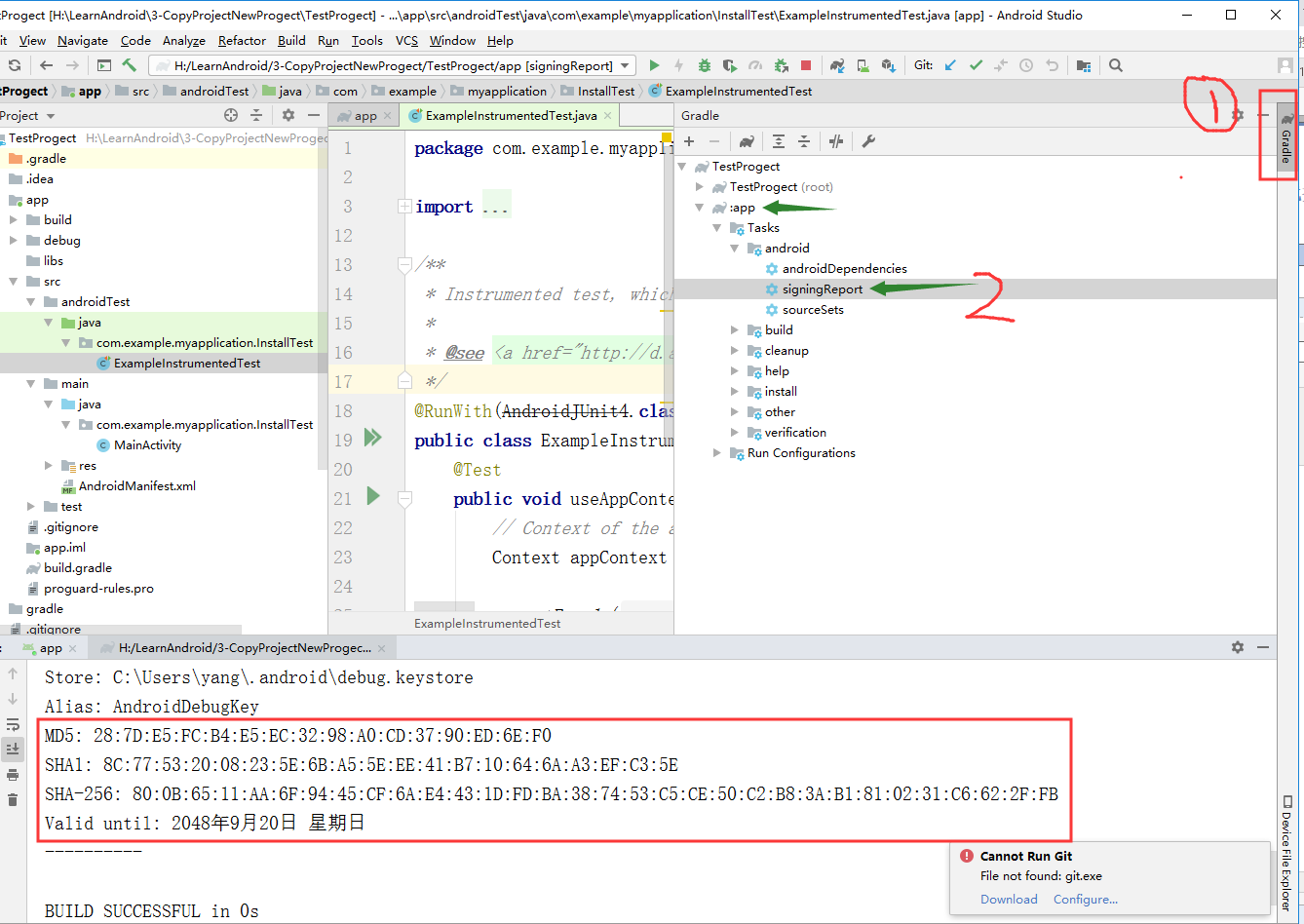Open the Navigate menu
This screenshot has width=1304, height=924.
83,40
